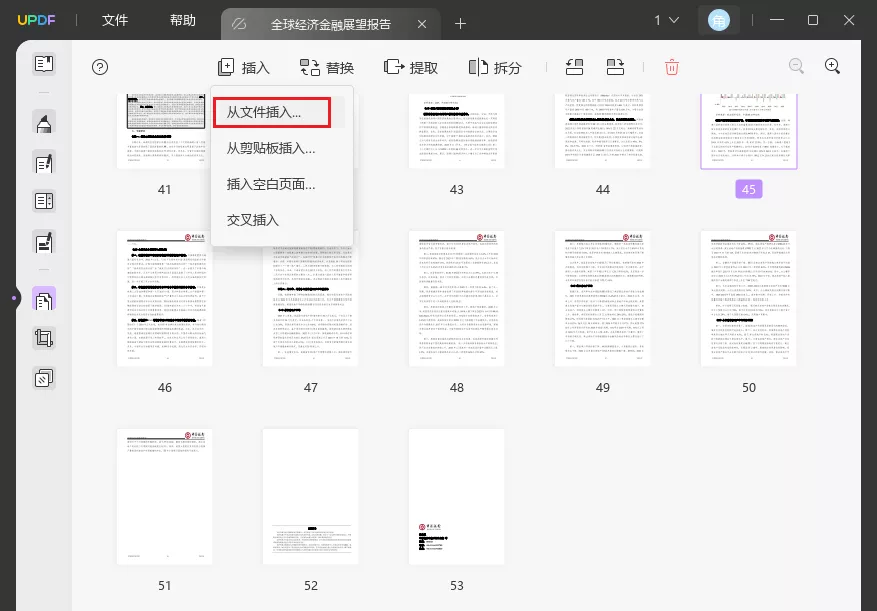This screenshot has width=877, height=611.
Task: Select page 53 thumbnail
Action: [x=456, y=497]
